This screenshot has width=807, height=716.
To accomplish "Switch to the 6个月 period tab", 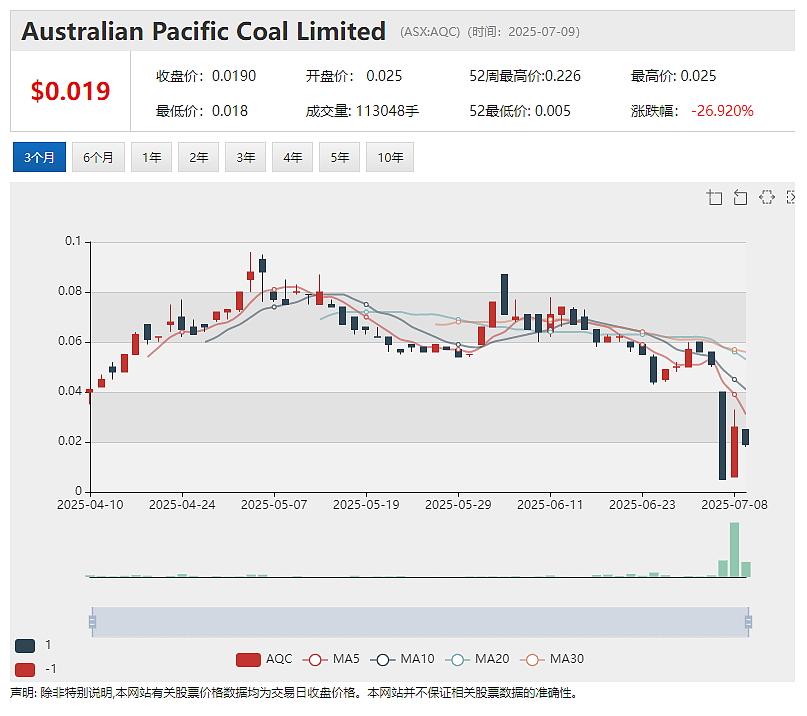I will [x=98, y=157].
